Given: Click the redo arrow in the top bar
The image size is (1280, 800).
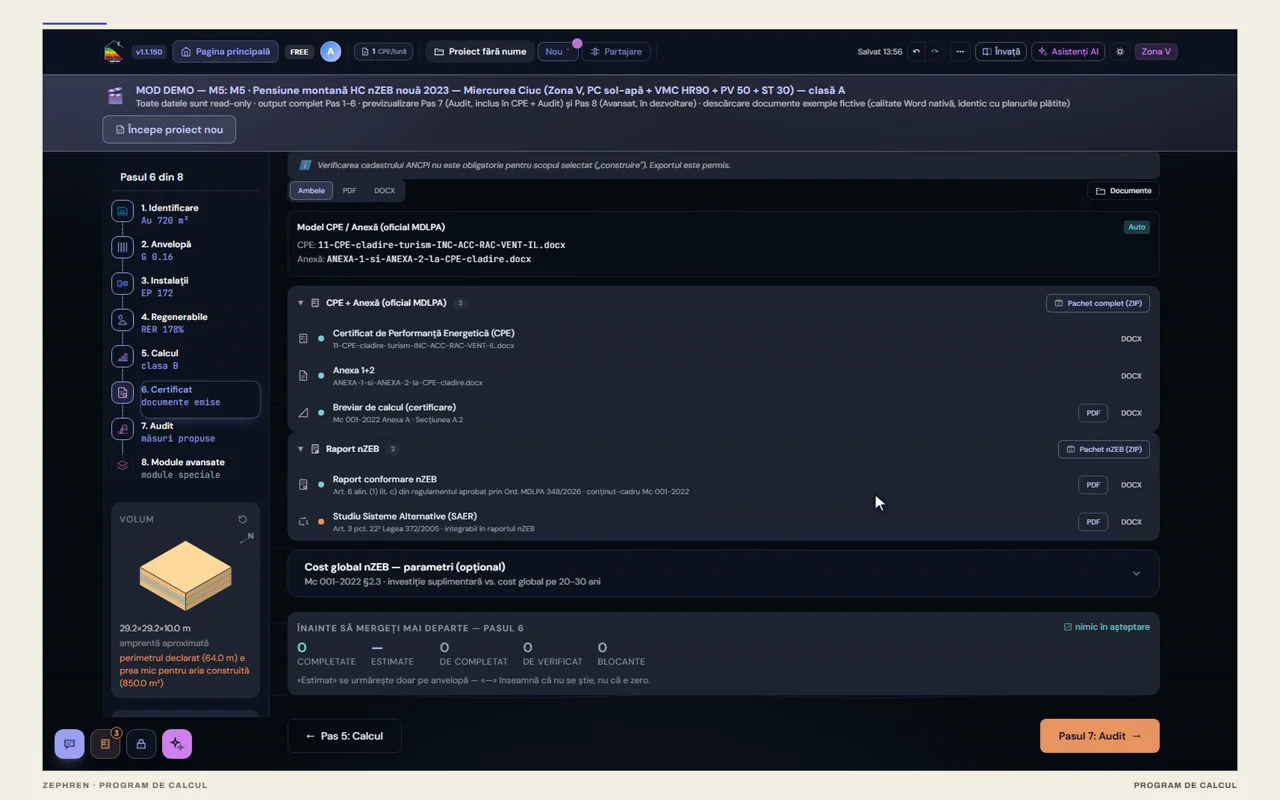Looking at the screenshot, I should click(935, 52).
